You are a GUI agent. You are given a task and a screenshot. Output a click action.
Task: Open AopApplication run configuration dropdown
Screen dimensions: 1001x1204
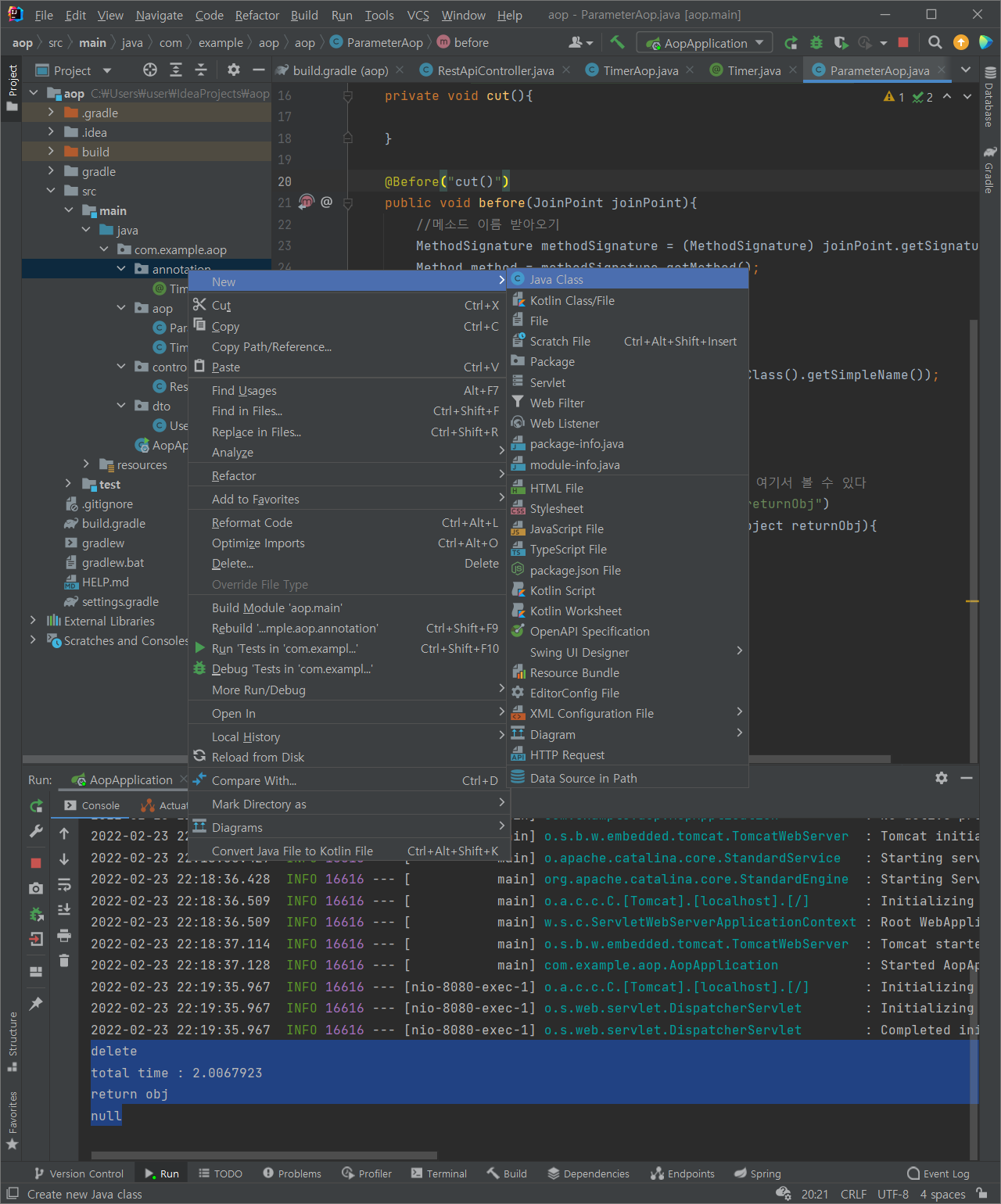pos(705,43)
